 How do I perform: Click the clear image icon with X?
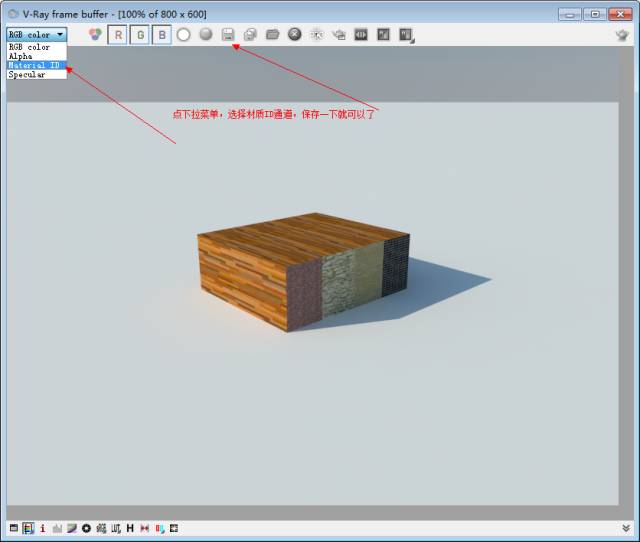point(295,34)
